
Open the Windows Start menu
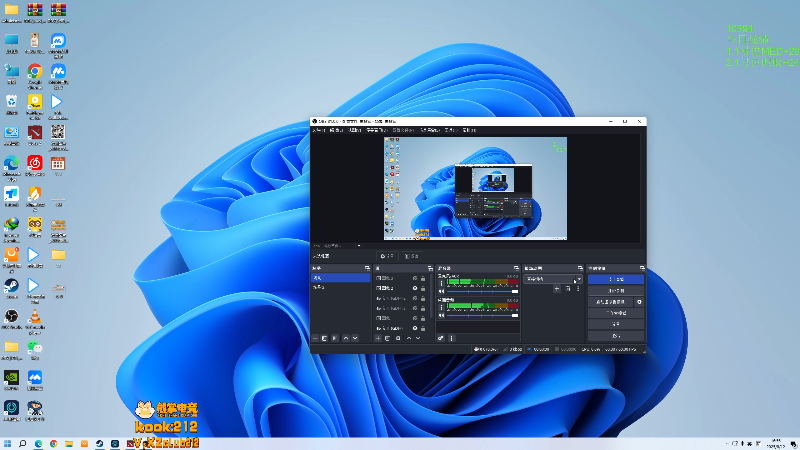[7, 443]
